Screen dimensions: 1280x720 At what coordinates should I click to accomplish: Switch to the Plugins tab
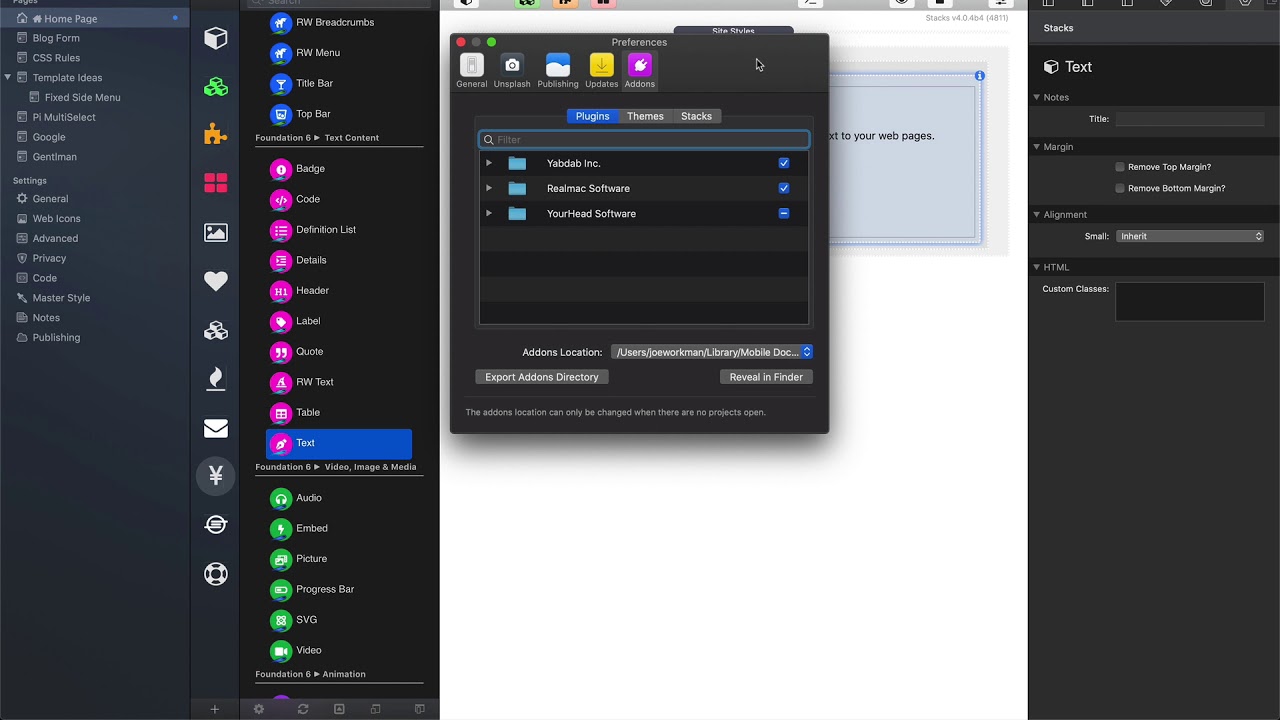[592, 116]
